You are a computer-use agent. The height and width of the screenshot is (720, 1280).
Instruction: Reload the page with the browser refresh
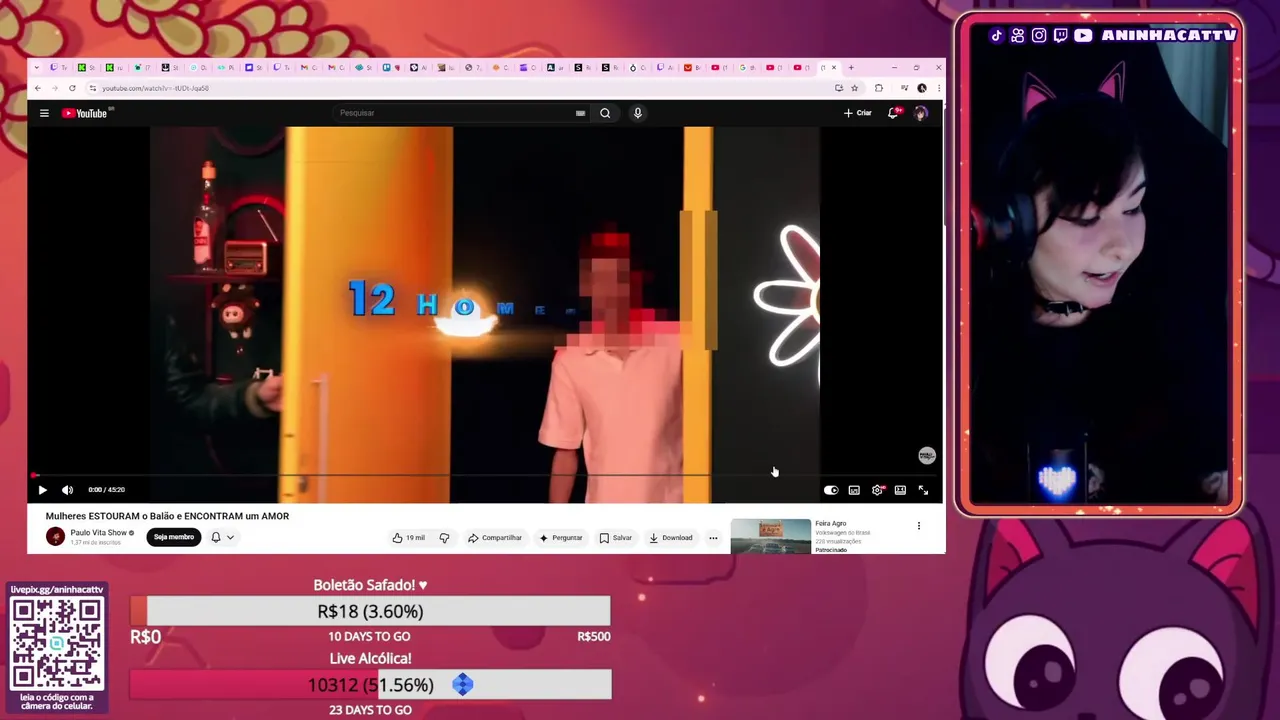(x=72, y=88)
